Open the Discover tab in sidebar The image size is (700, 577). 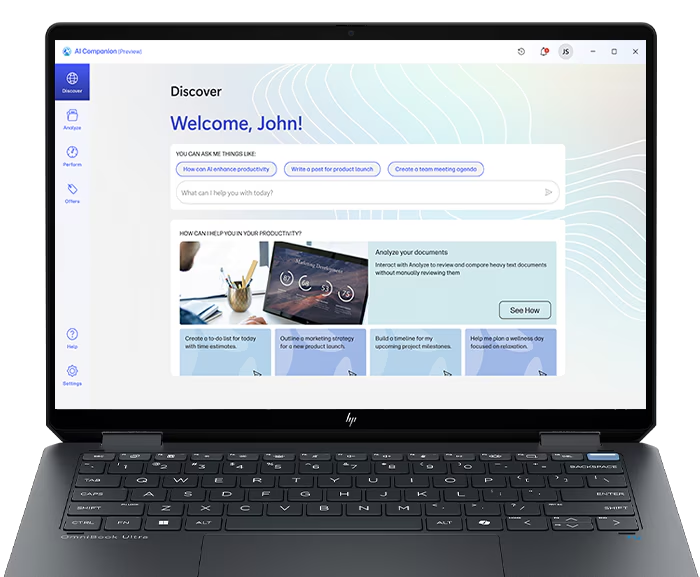click(x=72, y=81)
